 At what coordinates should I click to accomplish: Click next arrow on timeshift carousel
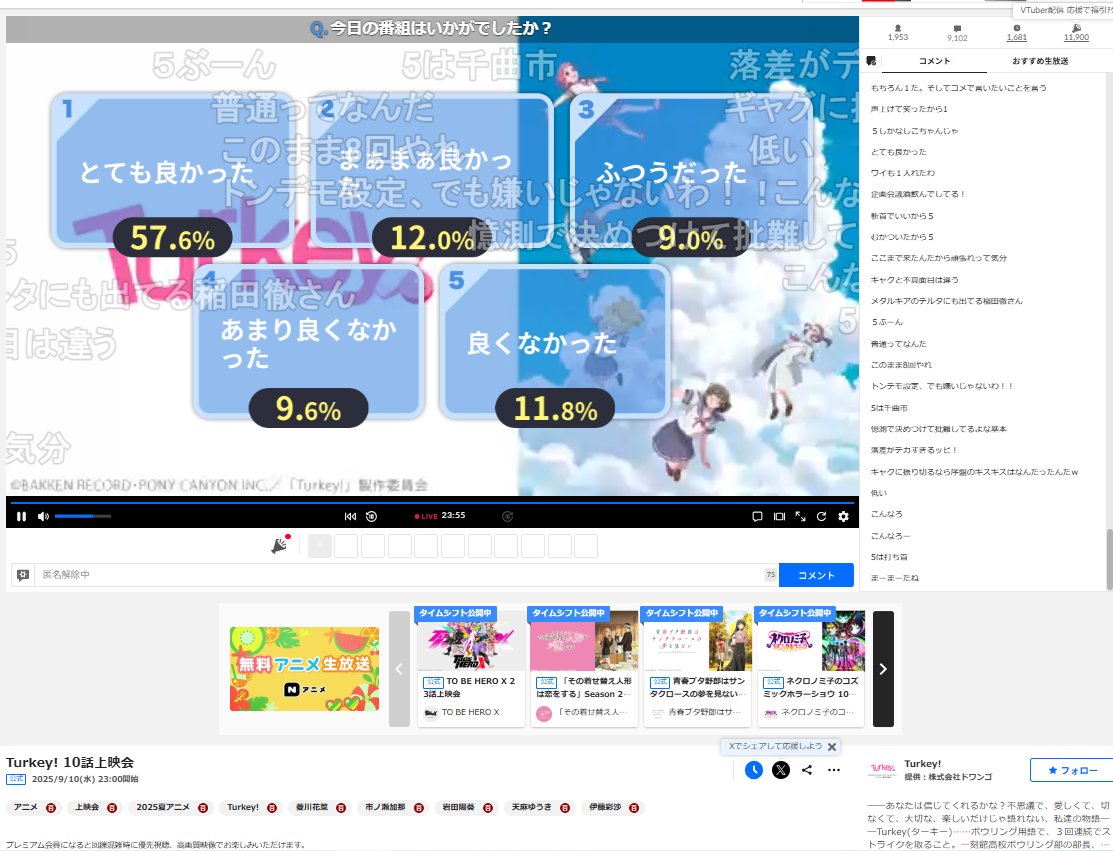click(x=883, y=669)
